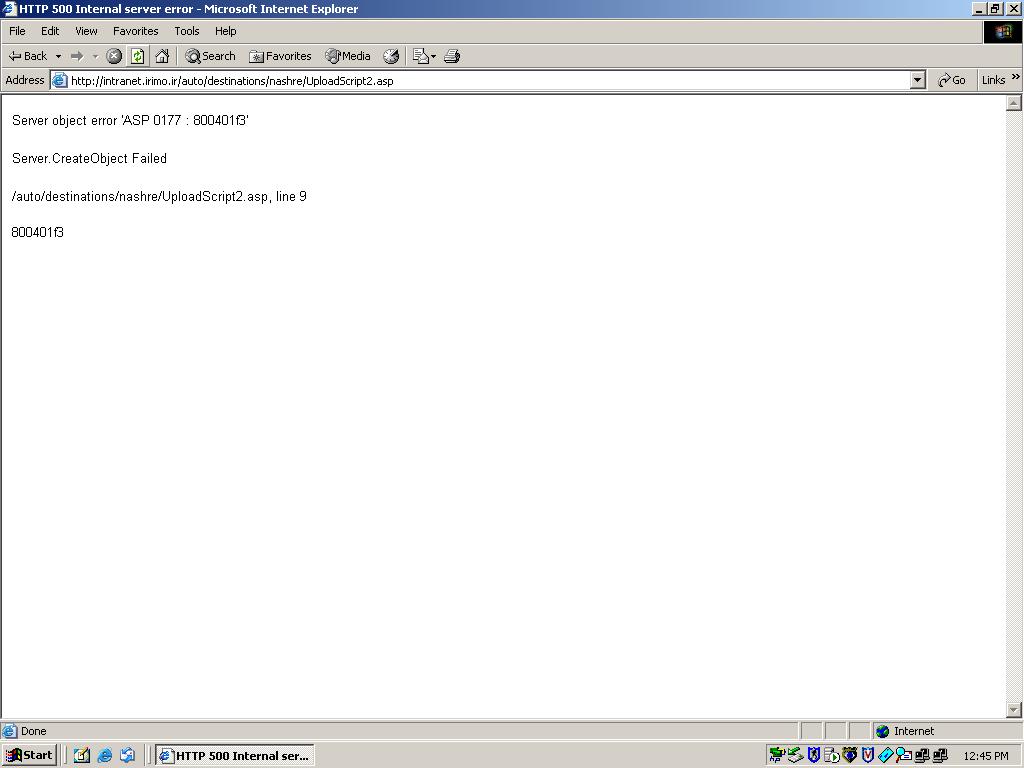
Task: Click the 12:45 PM system clock
Action: click(x=985, y=756)
